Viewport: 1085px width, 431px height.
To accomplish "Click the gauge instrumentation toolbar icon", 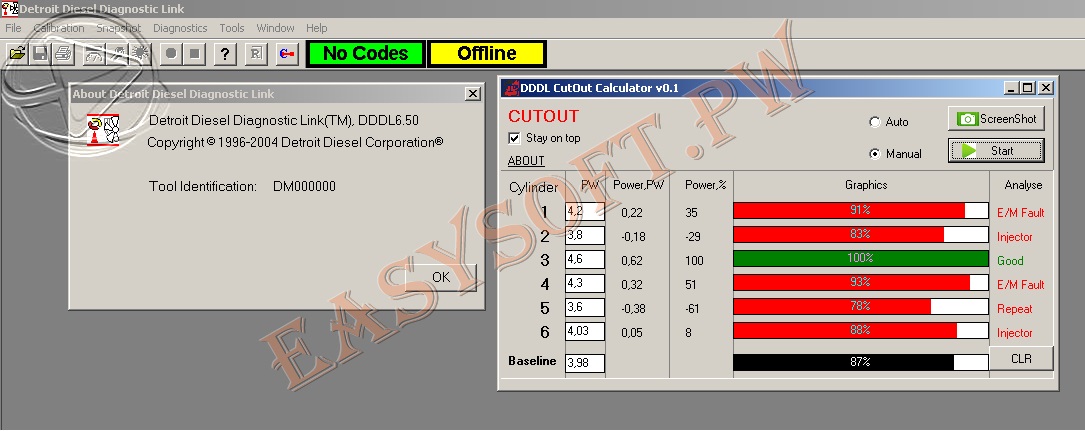I will pos(95,53).
